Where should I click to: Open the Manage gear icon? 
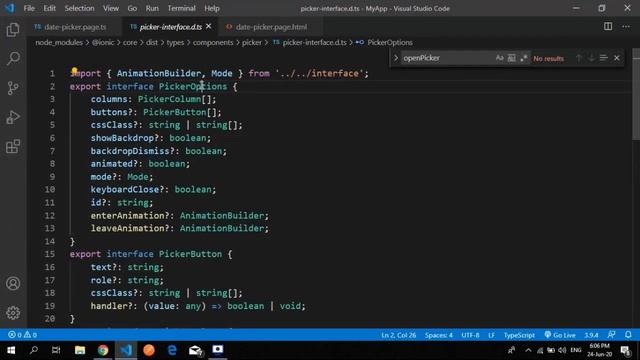click(x=13, y=313)
